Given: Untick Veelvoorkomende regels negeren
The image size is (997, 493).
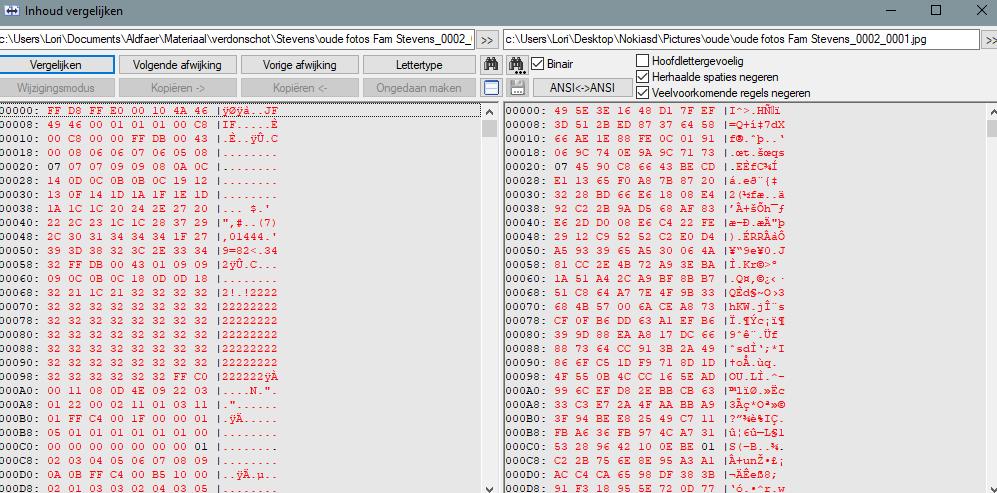Looking at the screenshot, I should click(643, 93).
